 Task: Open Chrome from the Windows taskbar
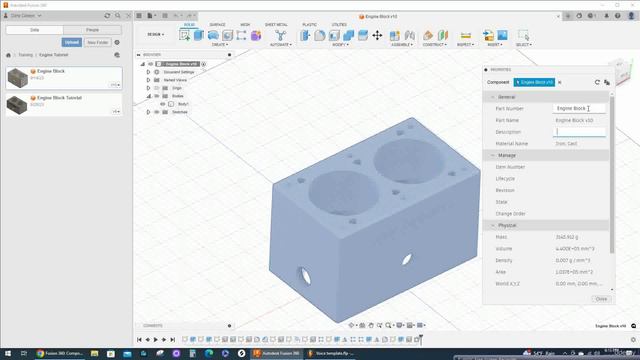tap(59, 353)
